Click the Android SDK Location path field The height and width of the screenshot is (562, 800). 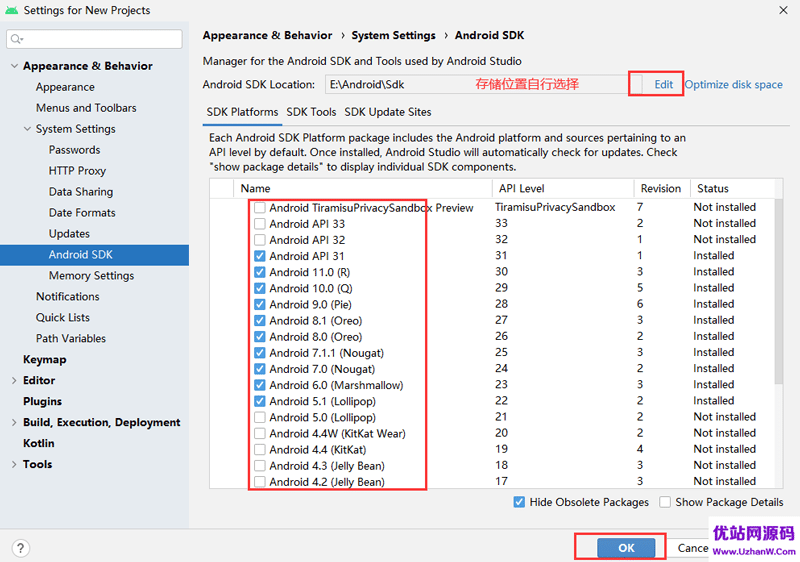click(x=477, y=85)
